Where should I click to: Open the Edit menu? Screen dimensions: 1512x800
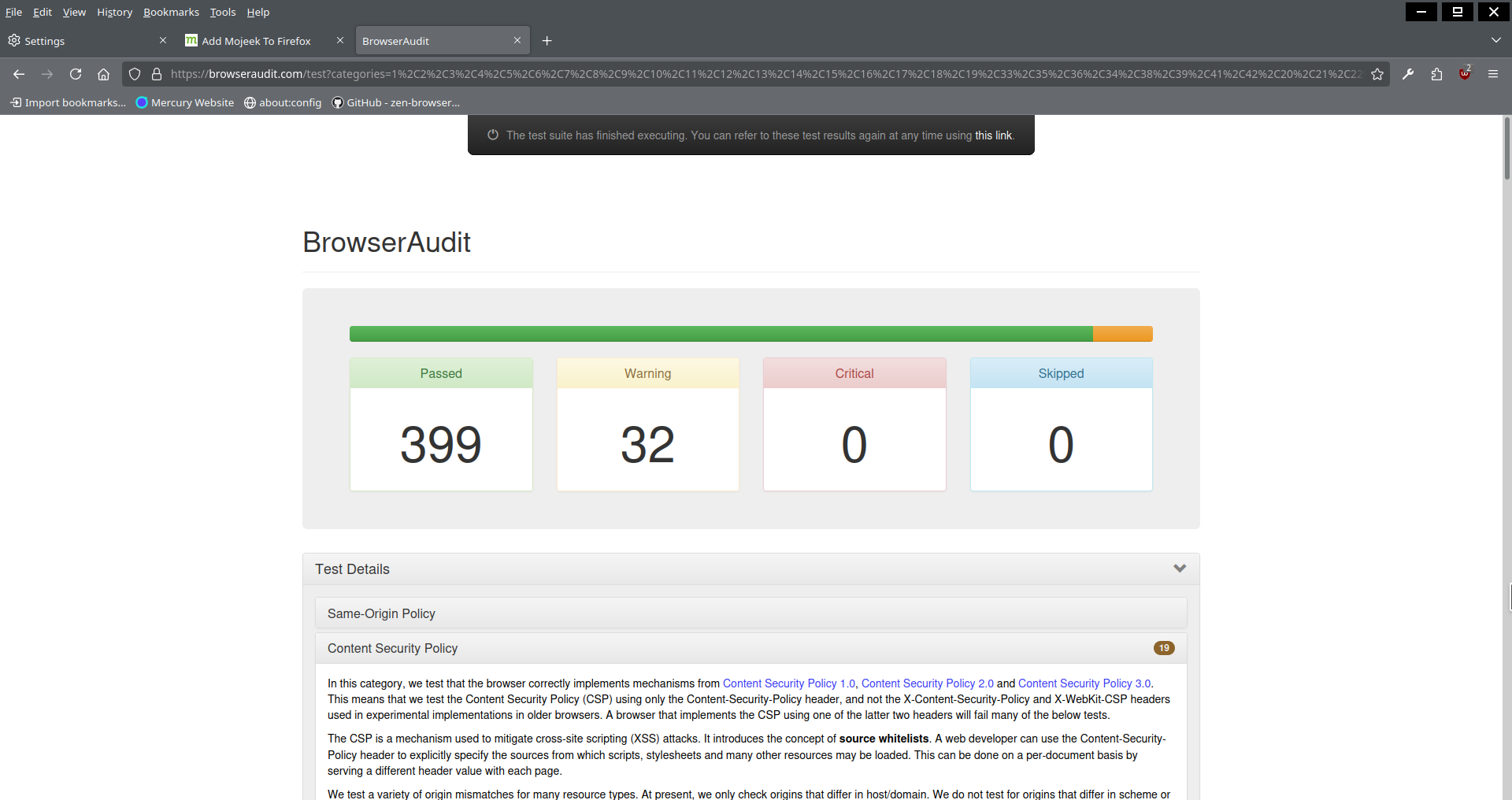43,12
